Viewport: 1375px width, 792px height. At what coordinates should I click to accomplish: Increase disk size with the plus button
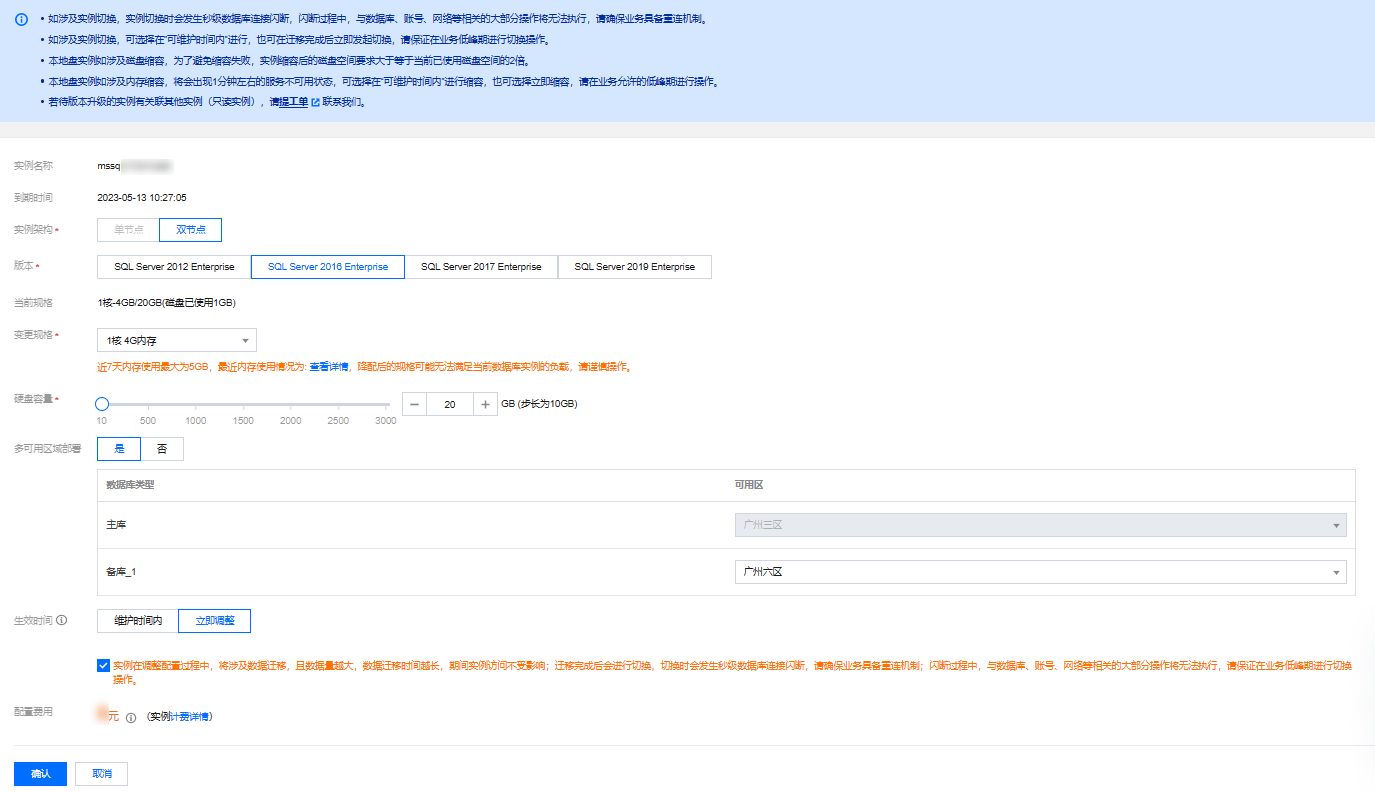click(485, 404)
